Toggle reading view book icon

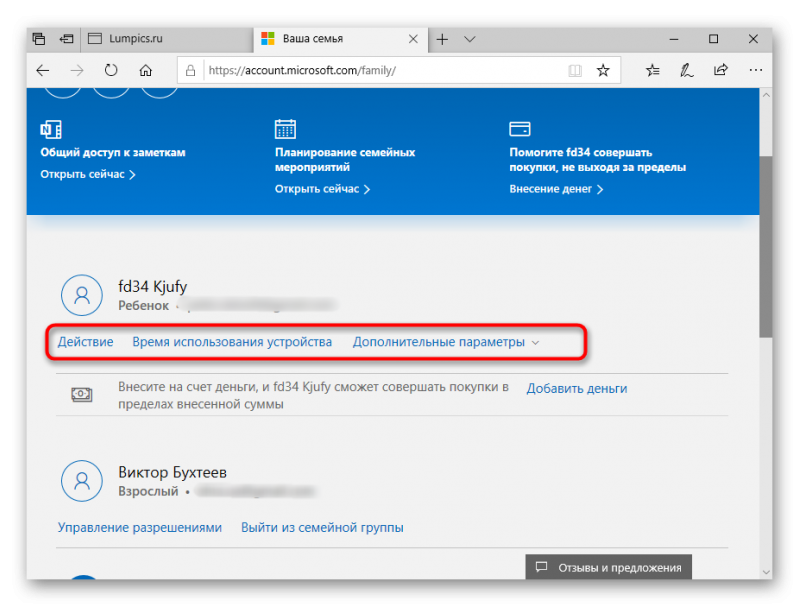point(575,70)
